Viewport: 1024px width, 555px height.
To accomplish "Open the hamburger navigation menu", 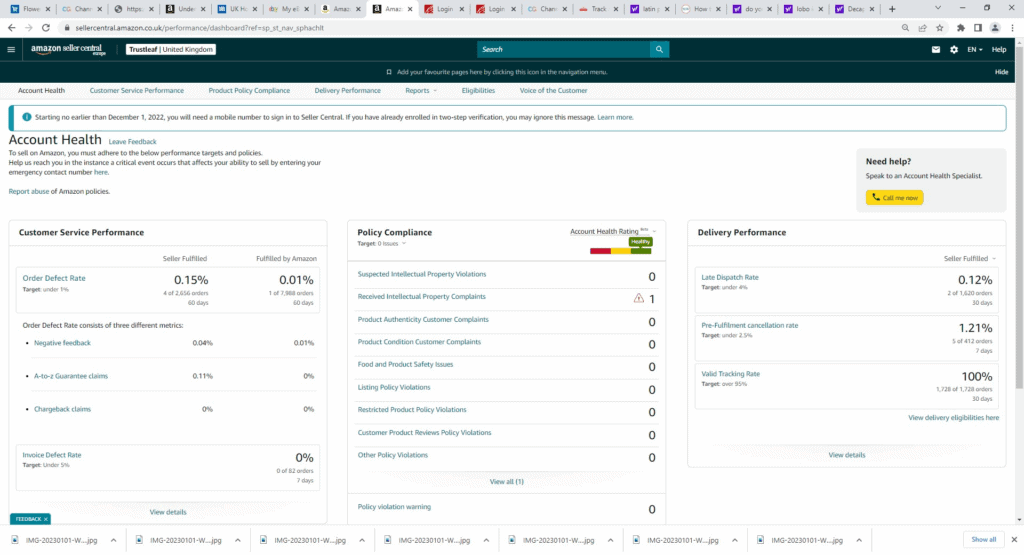I will click(x=11, y=49).
